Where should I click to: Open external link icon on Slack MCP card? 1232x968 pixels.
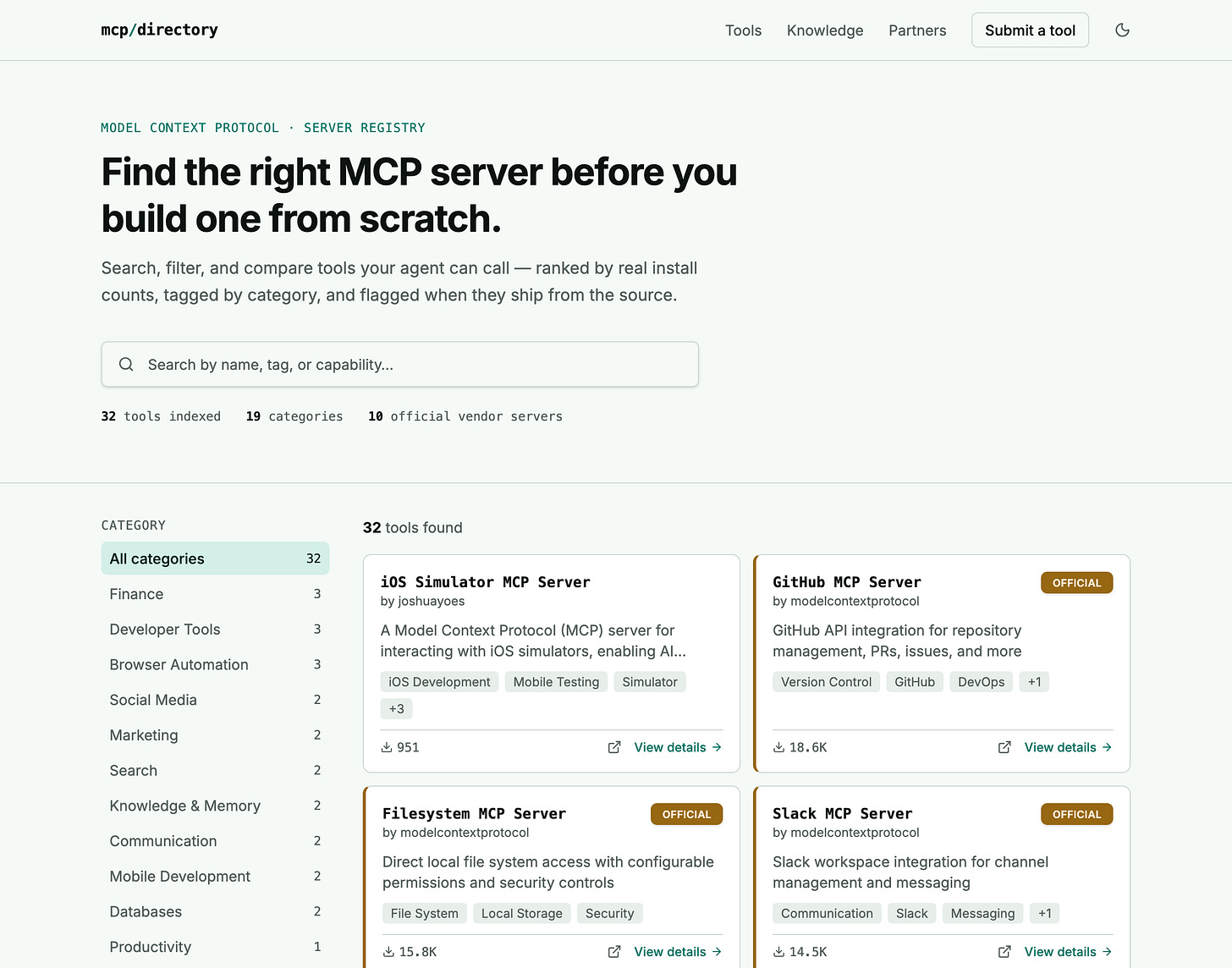point(1004,952)
